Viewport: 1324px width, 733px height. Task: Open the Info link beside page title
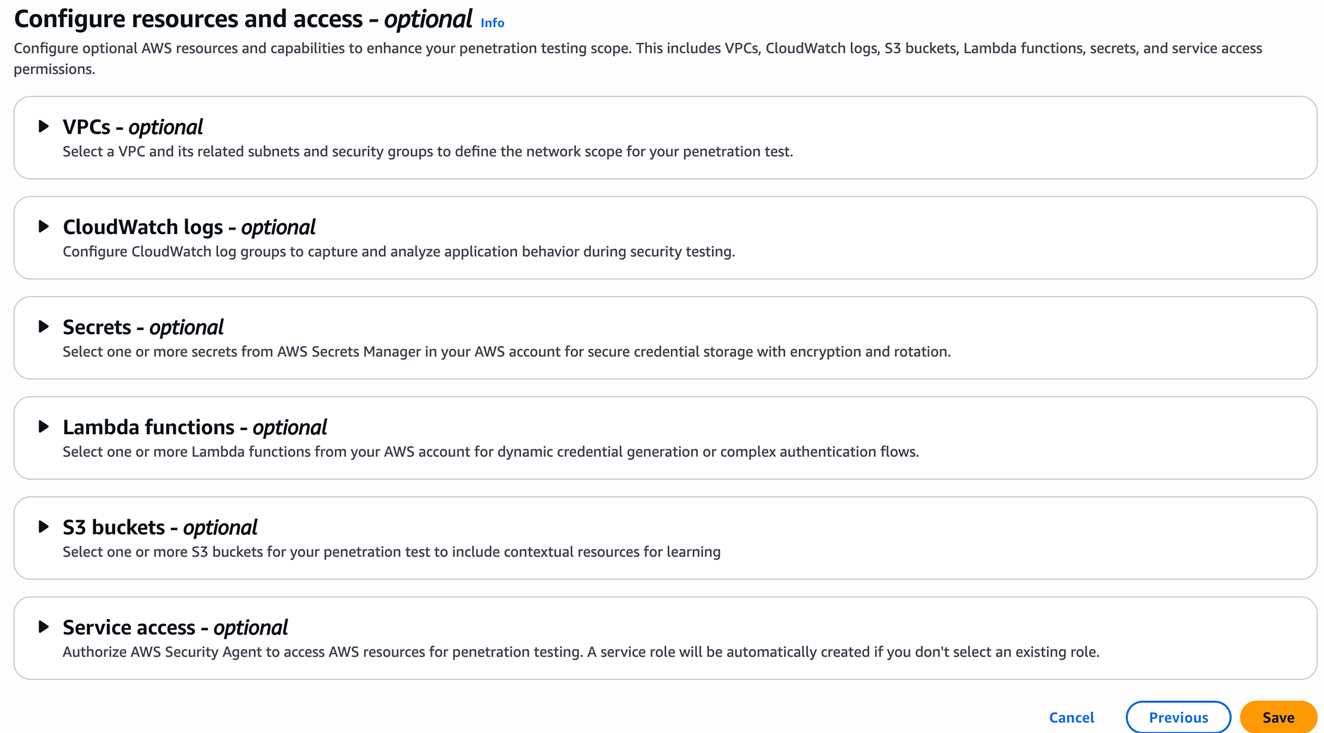(x=492, y=23)
